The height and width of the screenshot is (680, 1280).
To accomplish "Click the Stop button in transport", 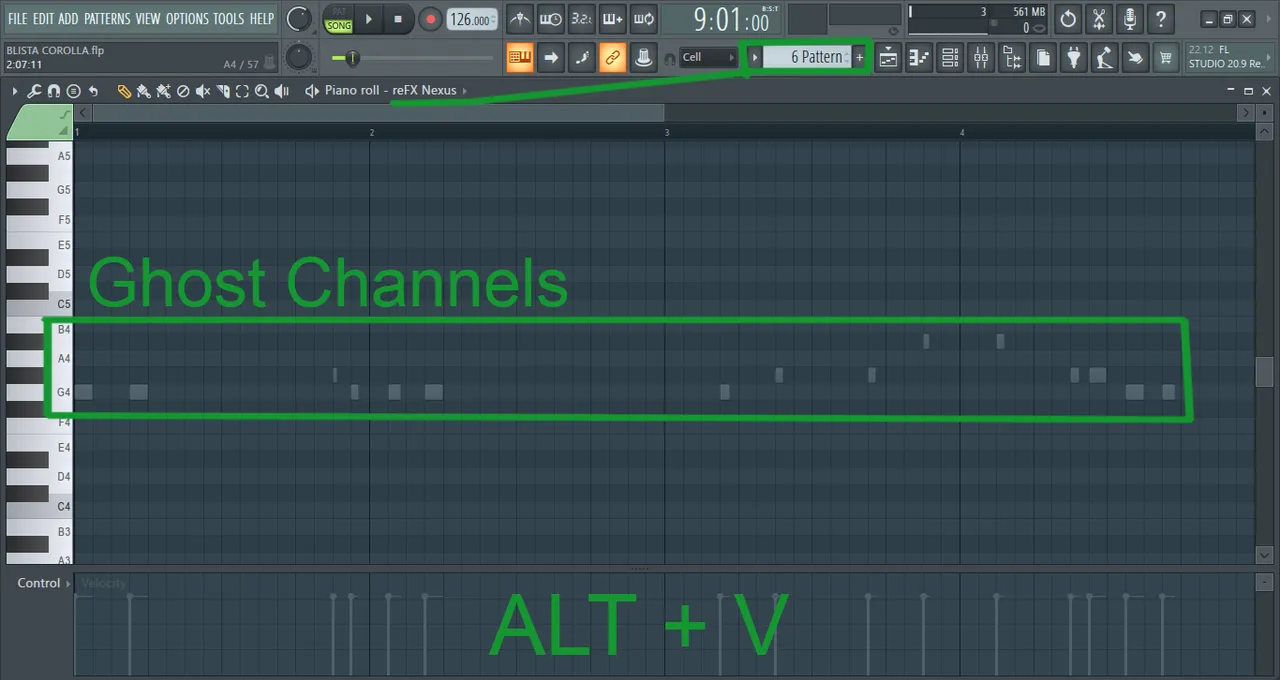I will (x=398, y=19).
